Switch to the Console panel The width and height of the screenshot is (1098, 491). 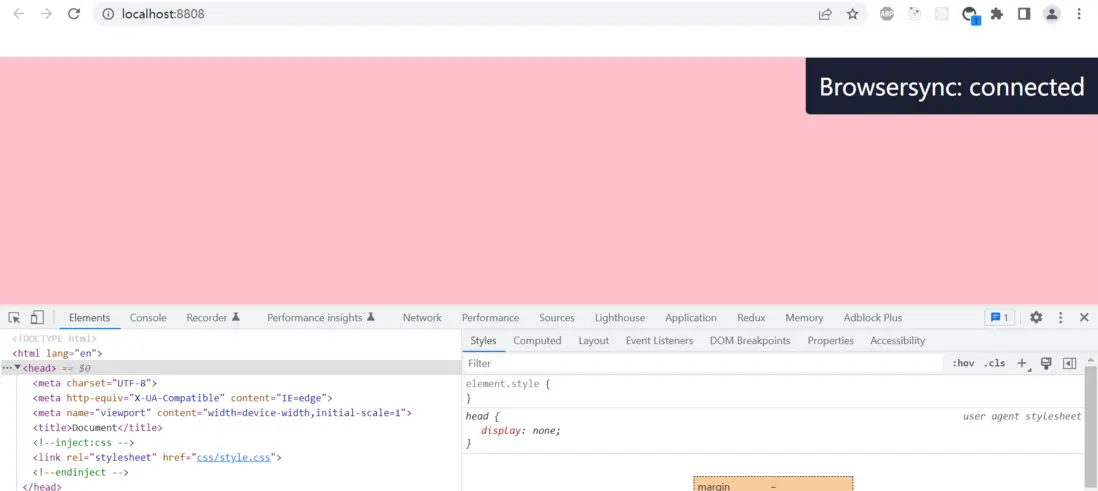click(x=148, y=317)
